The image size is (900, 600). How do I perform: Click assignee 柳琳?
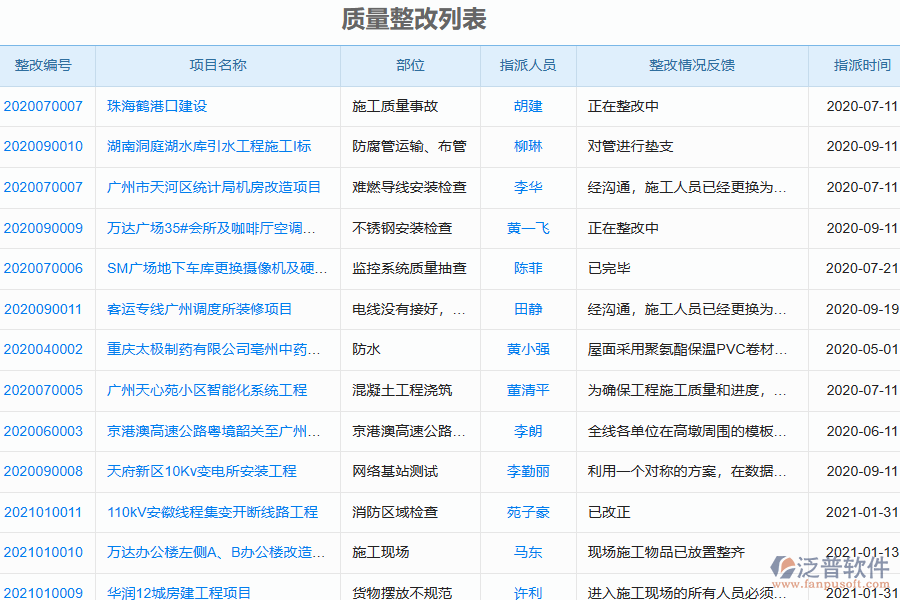527,146
